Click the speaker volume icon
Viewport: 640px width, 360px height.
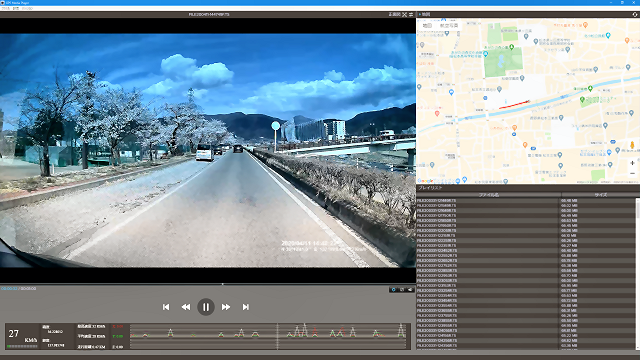[410, 290]
